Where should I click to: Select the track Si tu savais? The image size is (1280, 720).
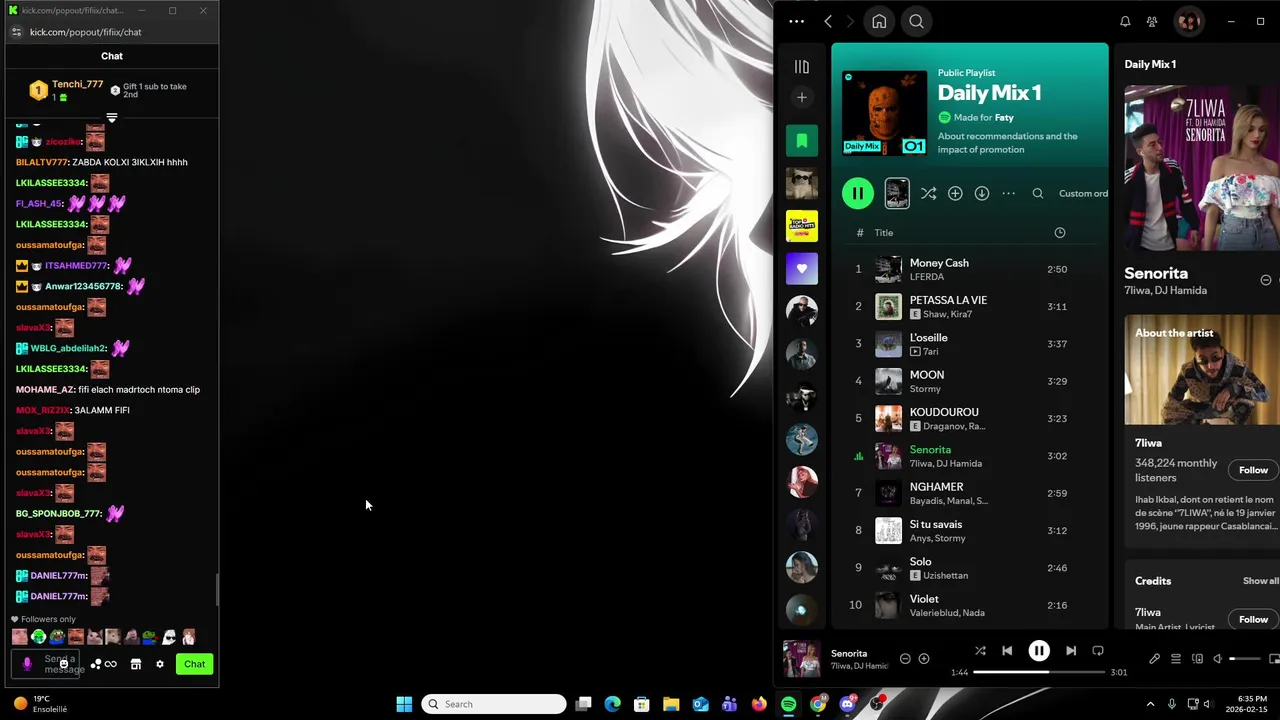pos(970,530)
